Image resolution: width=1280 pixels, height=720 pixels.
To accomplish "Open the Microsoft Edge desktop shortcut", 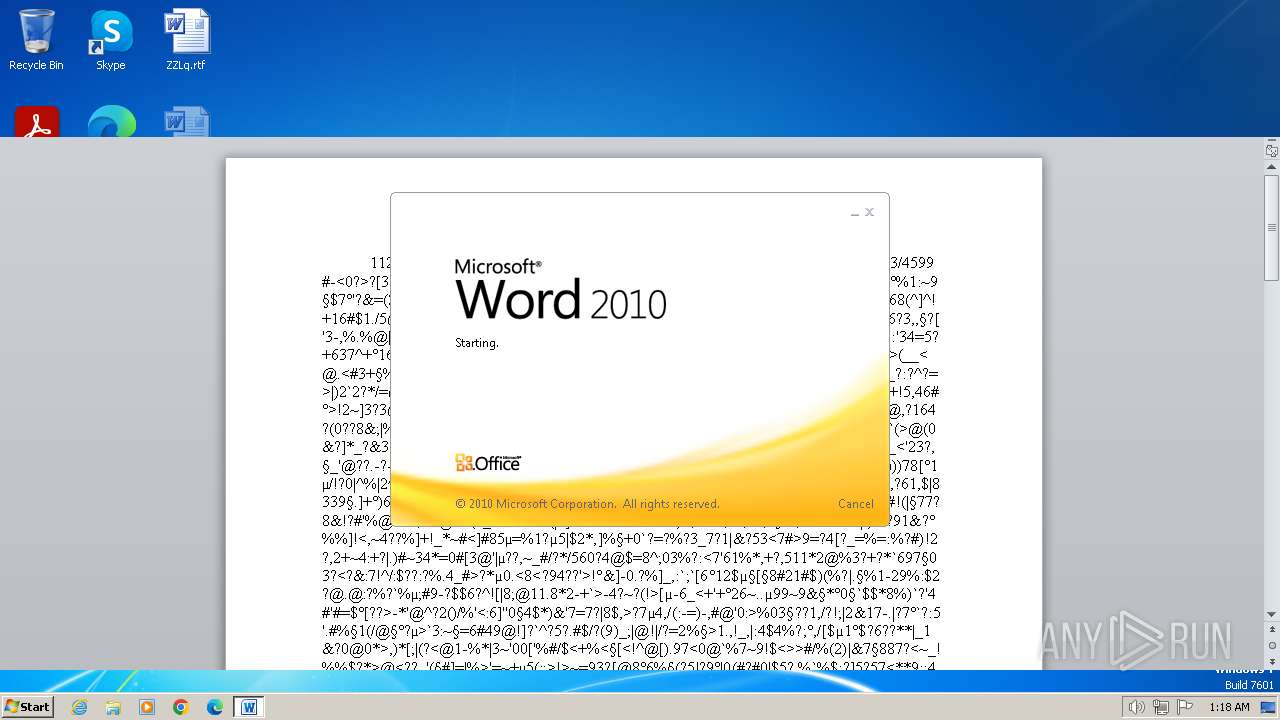I will (x=111, y=121).
